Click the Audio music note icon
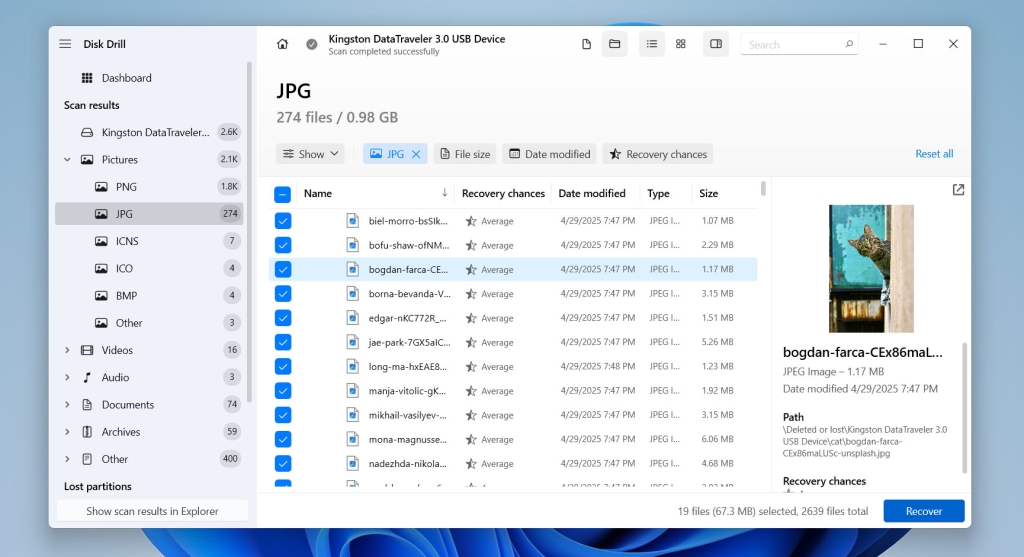1024x557 pixels. 87,377
